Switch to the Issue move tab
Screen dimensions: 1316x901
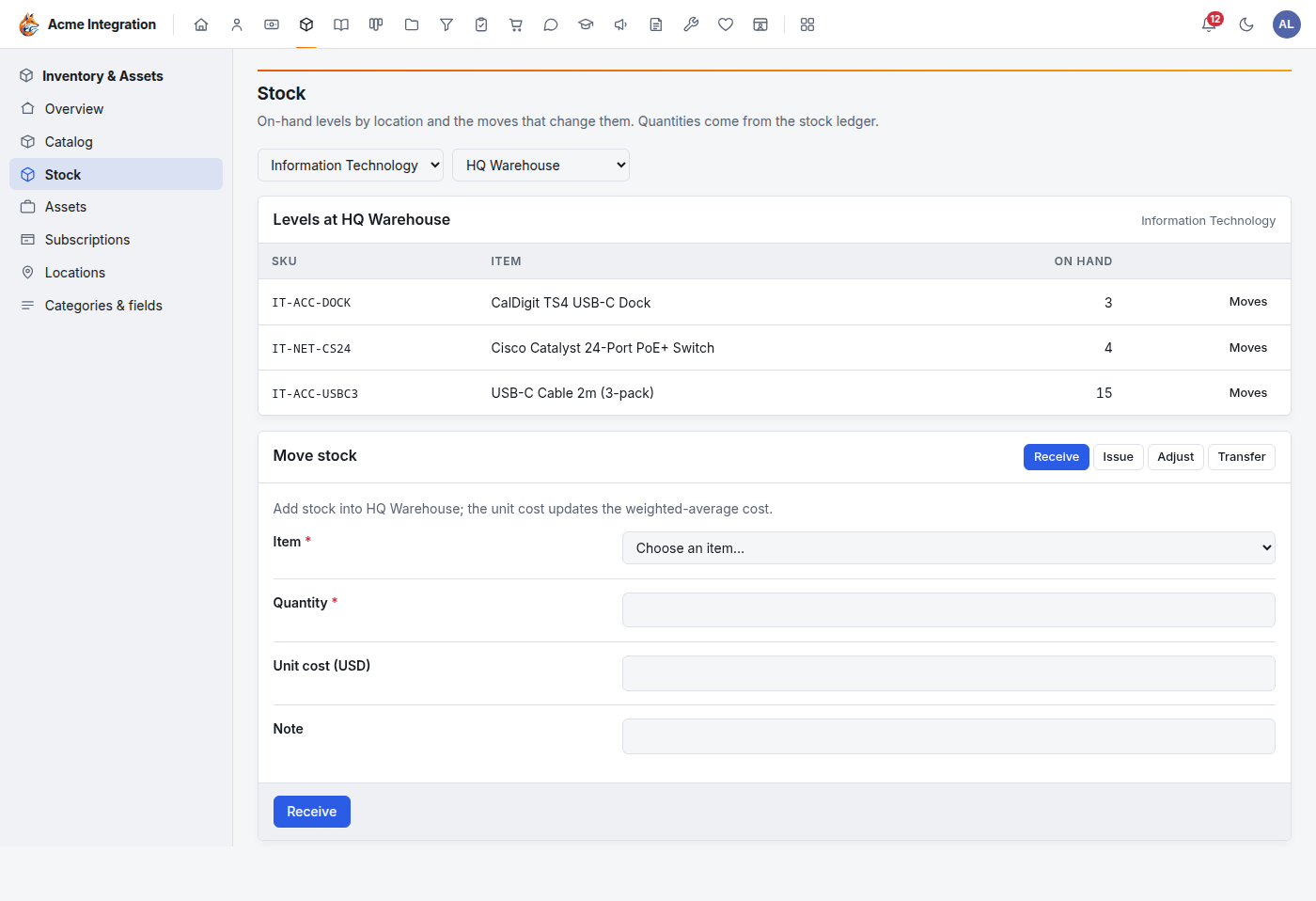[x=1119, y=457]
